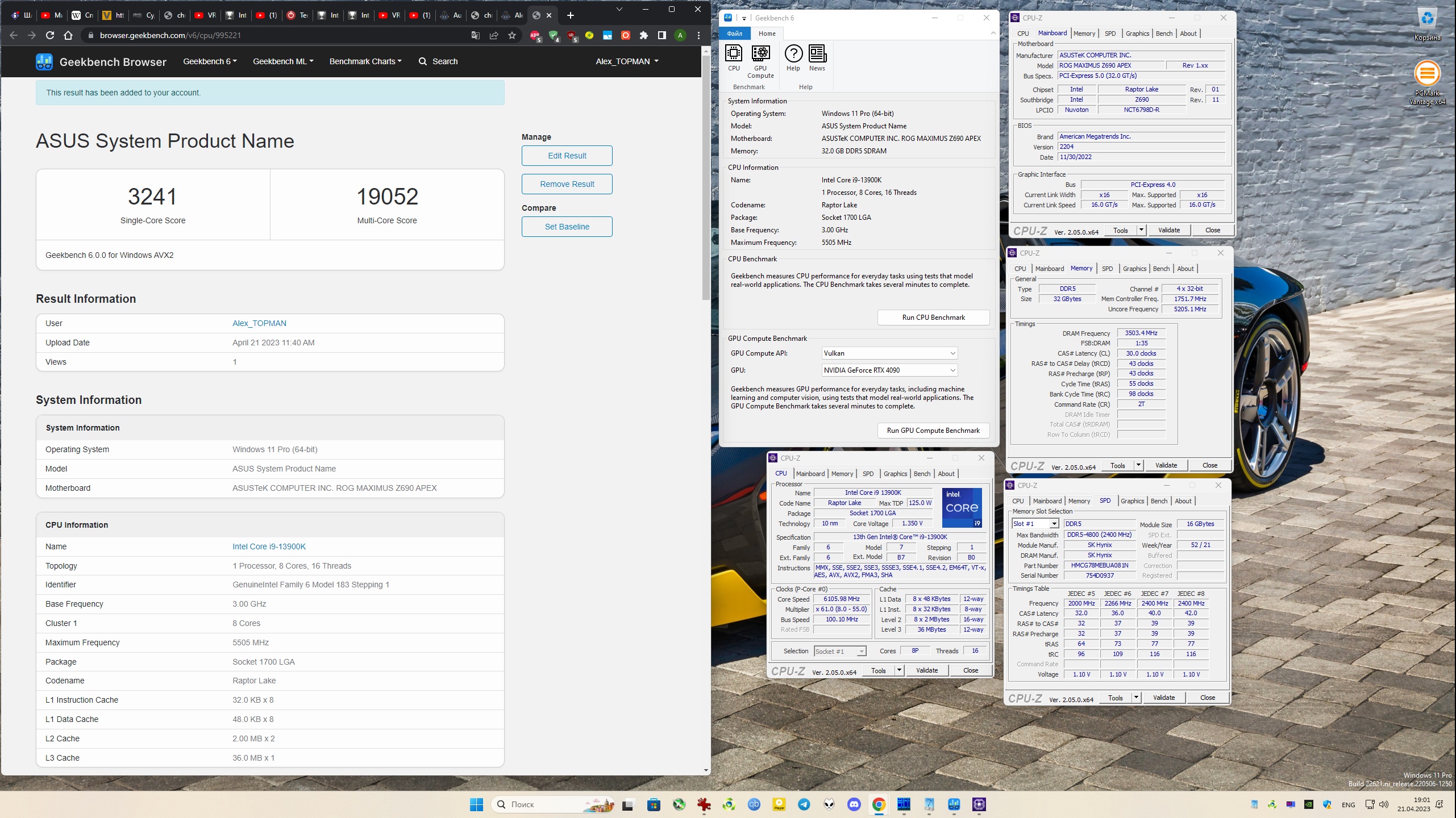Open the uBlock Origin extension icon
1456x818 pixels.
tap(571, 35)
